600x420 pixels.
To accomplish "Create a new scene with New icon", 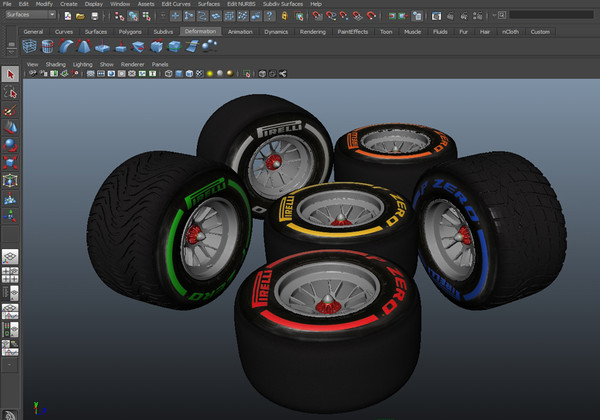I will click(68, 16).
